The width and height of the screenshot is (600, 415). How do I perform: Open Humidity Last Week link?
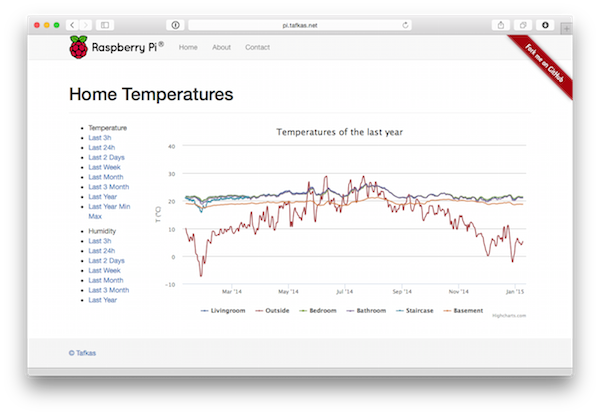tap(104, 270)
